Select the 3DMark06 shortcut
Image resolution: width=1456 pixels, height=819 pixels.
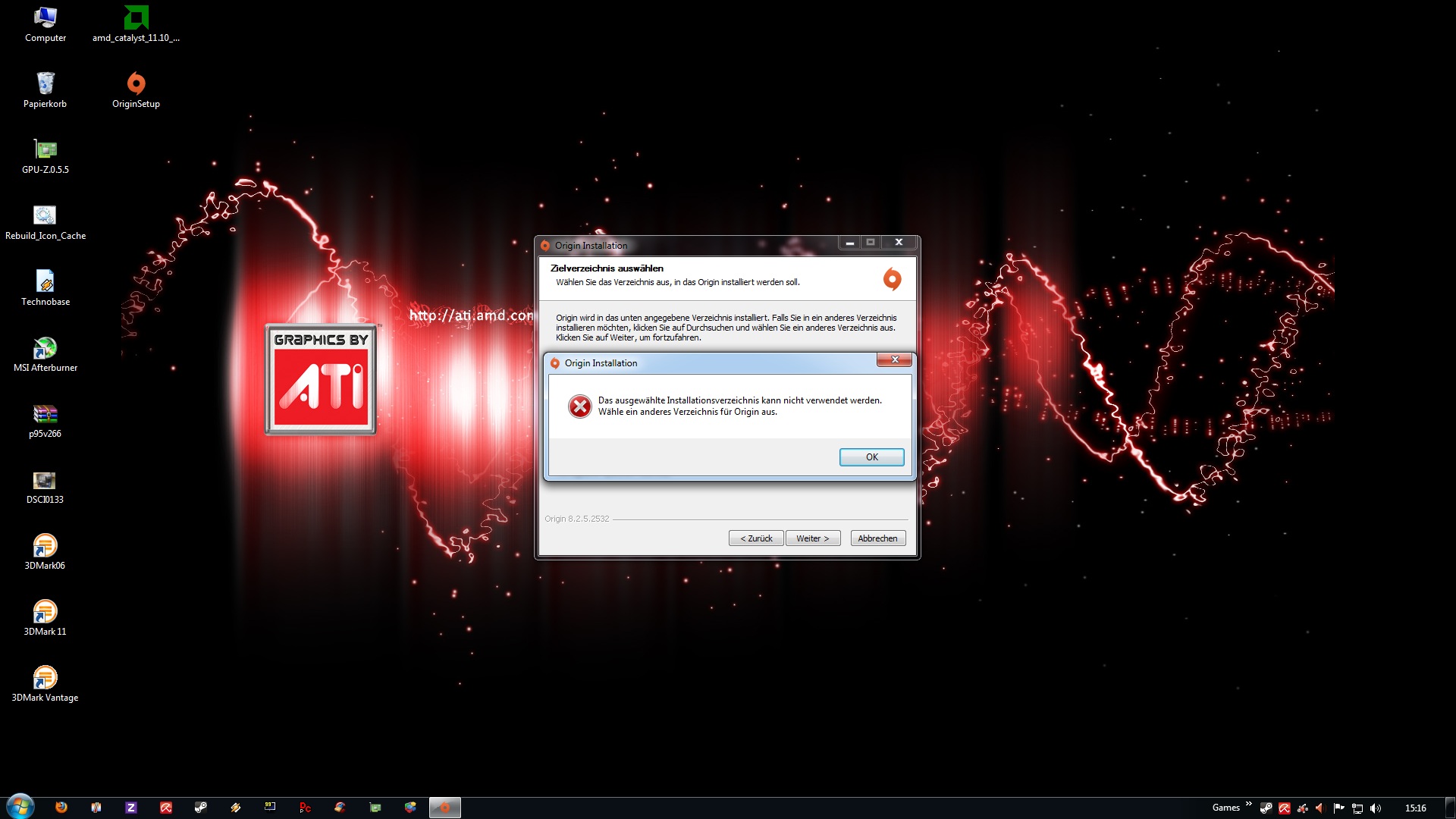click(45, 552)
